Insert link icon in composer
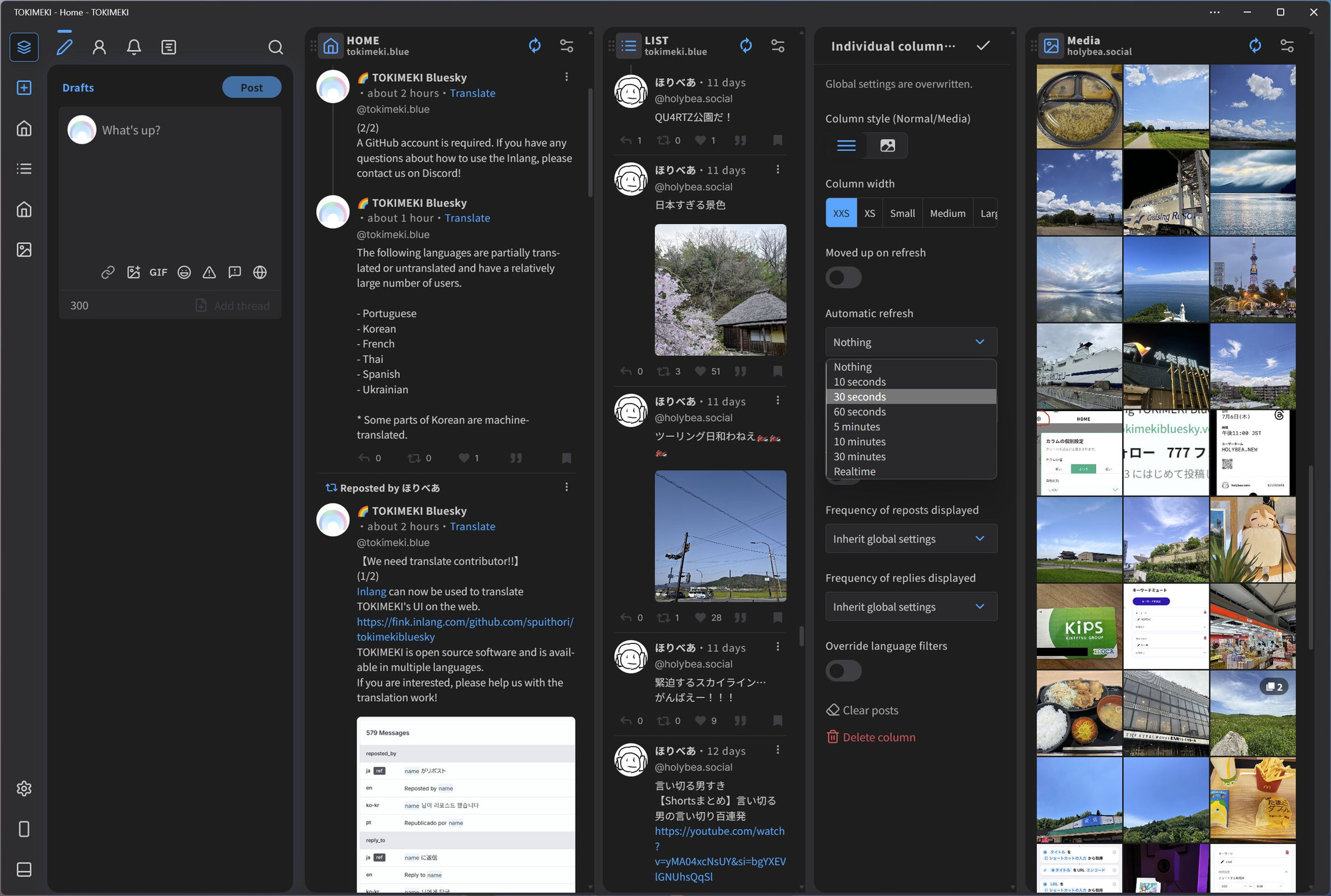This screenshot has height=896, width=1331. (x=108, y=272)
